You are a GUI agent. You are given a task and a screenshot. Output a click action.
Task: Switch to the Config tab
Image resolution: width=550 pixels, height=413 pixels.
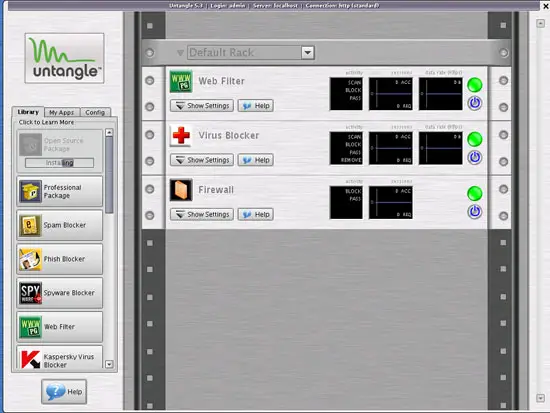(x=95, y=112)
